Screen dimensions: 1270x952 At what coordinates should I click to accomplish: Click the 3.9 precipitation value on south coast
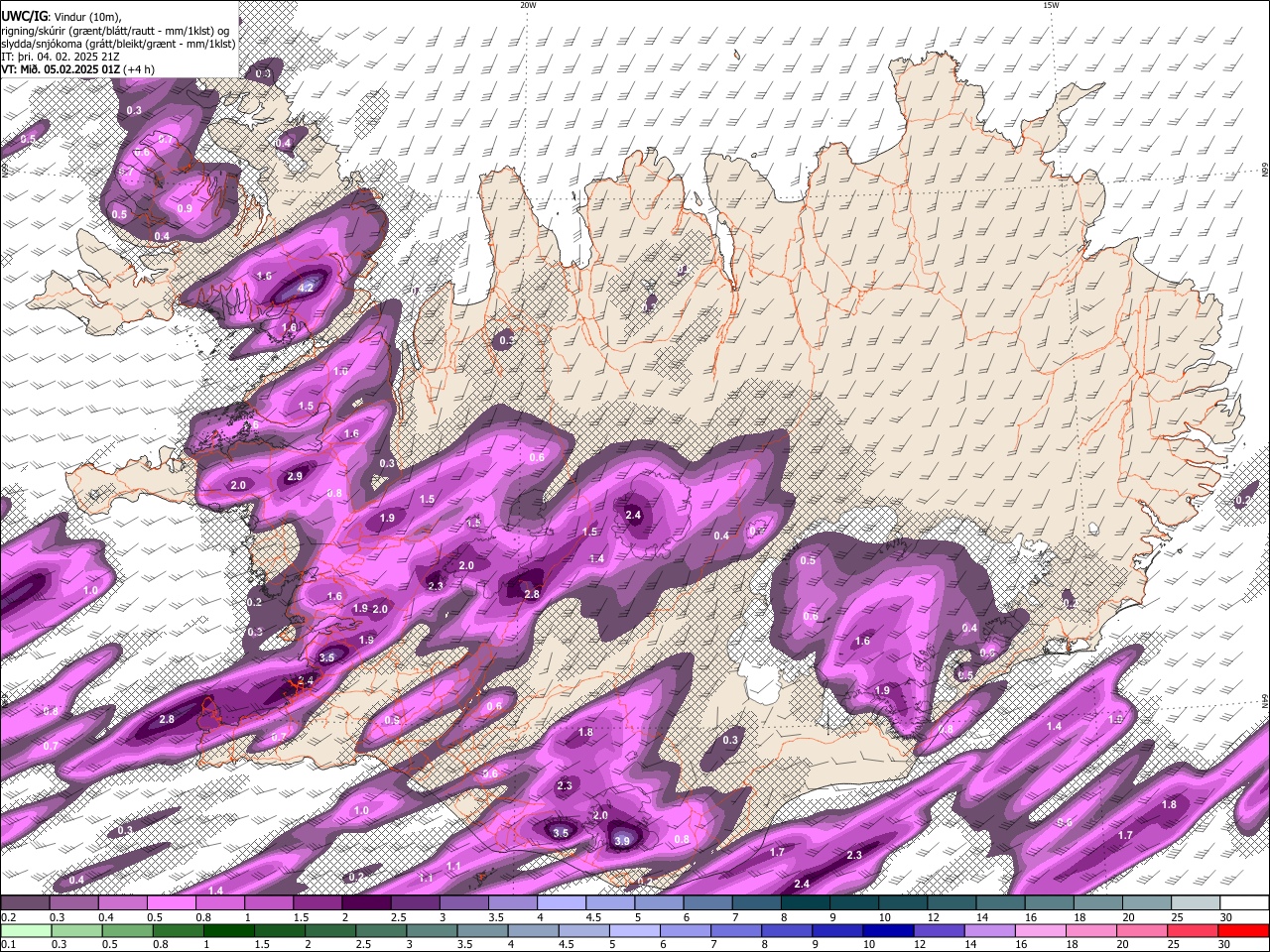click(x=622, y=841)
